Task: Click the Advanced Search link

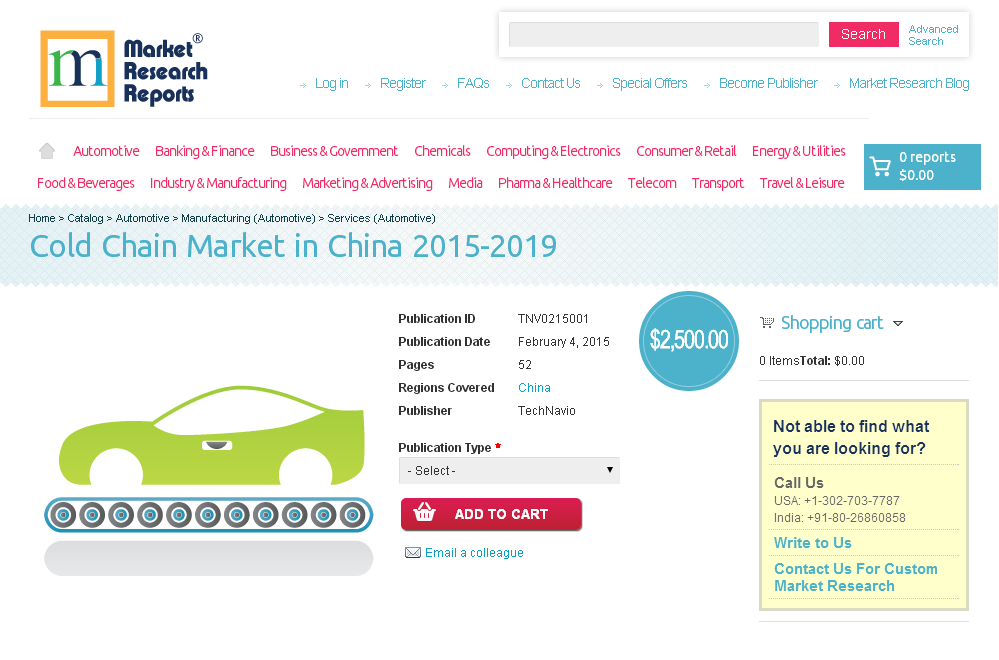Action: (x=932, y=34)
